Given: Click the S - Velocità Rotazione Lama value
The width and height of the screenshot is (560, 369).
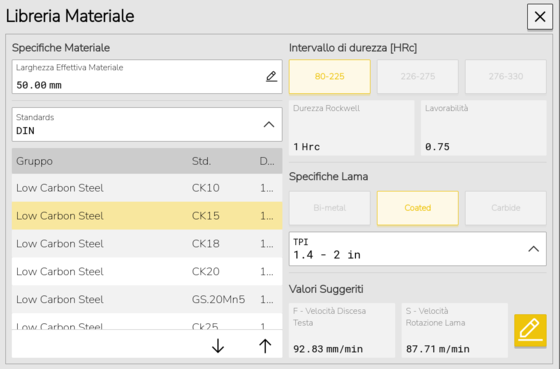Looking at the screenshot, I should click(x=454, y=330).
